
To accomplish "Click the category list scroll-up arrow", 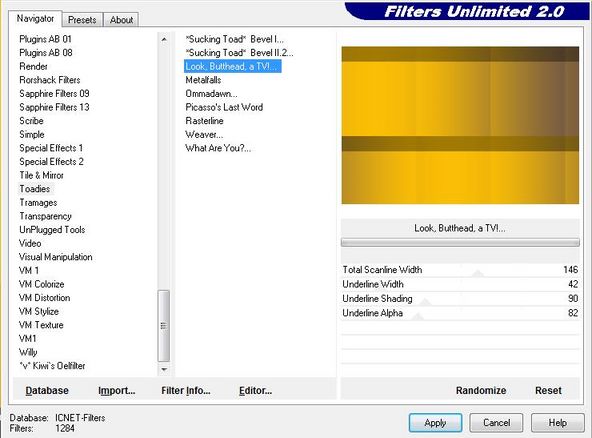I will [164, 39].
